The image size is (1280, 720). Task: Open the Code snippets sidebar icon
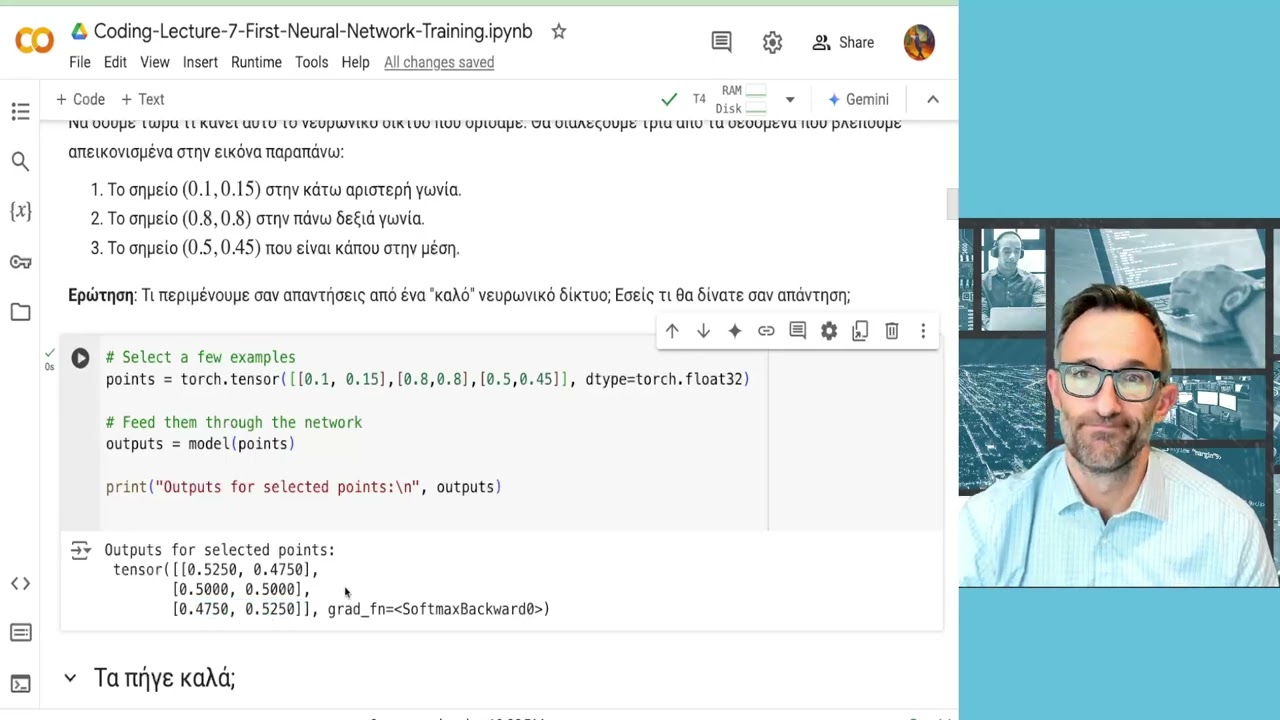(x=20, y=583)
